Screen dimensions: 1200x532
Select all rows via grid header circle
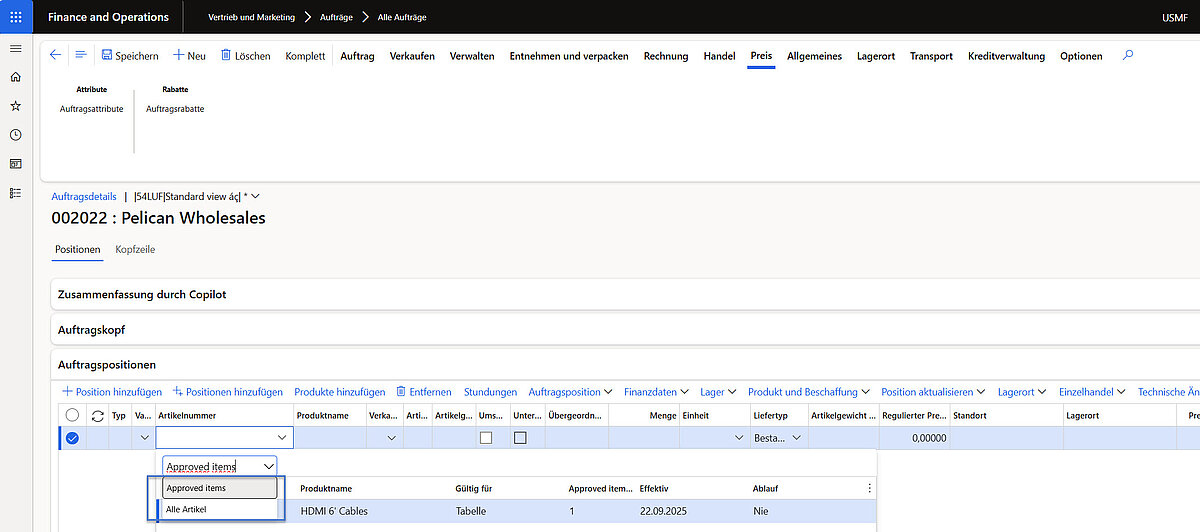[x=72, y=415]
